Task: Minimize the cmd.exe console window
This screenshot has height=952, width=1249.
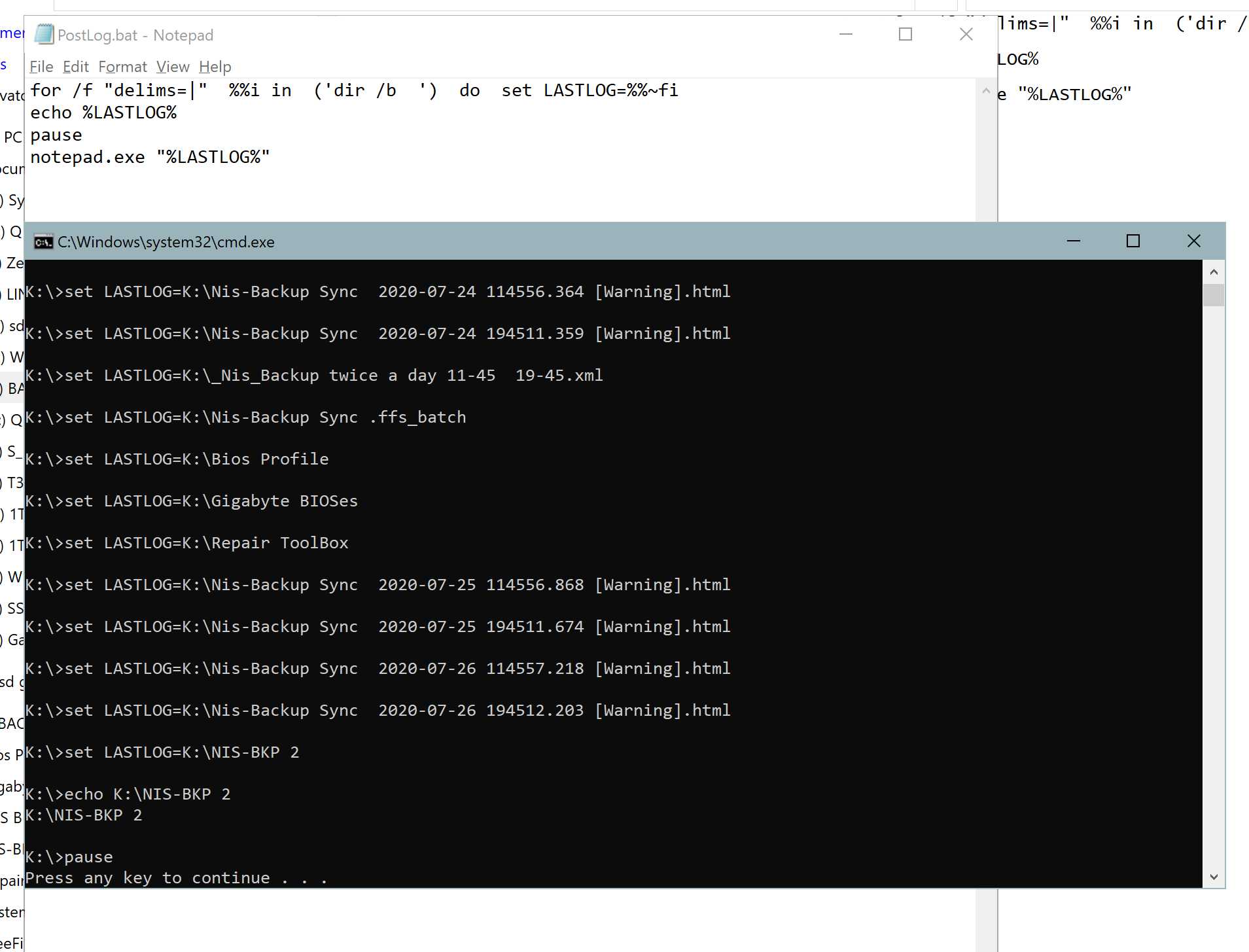Action: tap(1074, 241)
